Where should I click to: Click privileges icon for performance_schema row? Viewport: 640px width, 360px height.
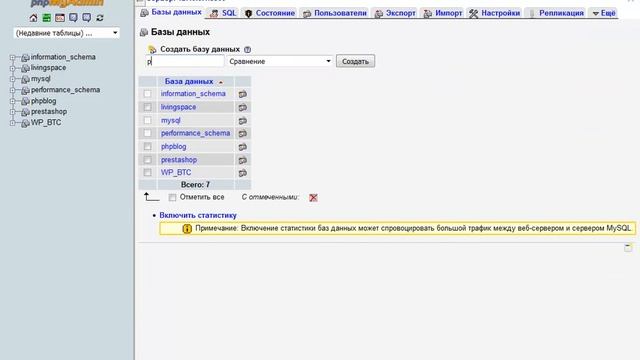pos(242,133)
